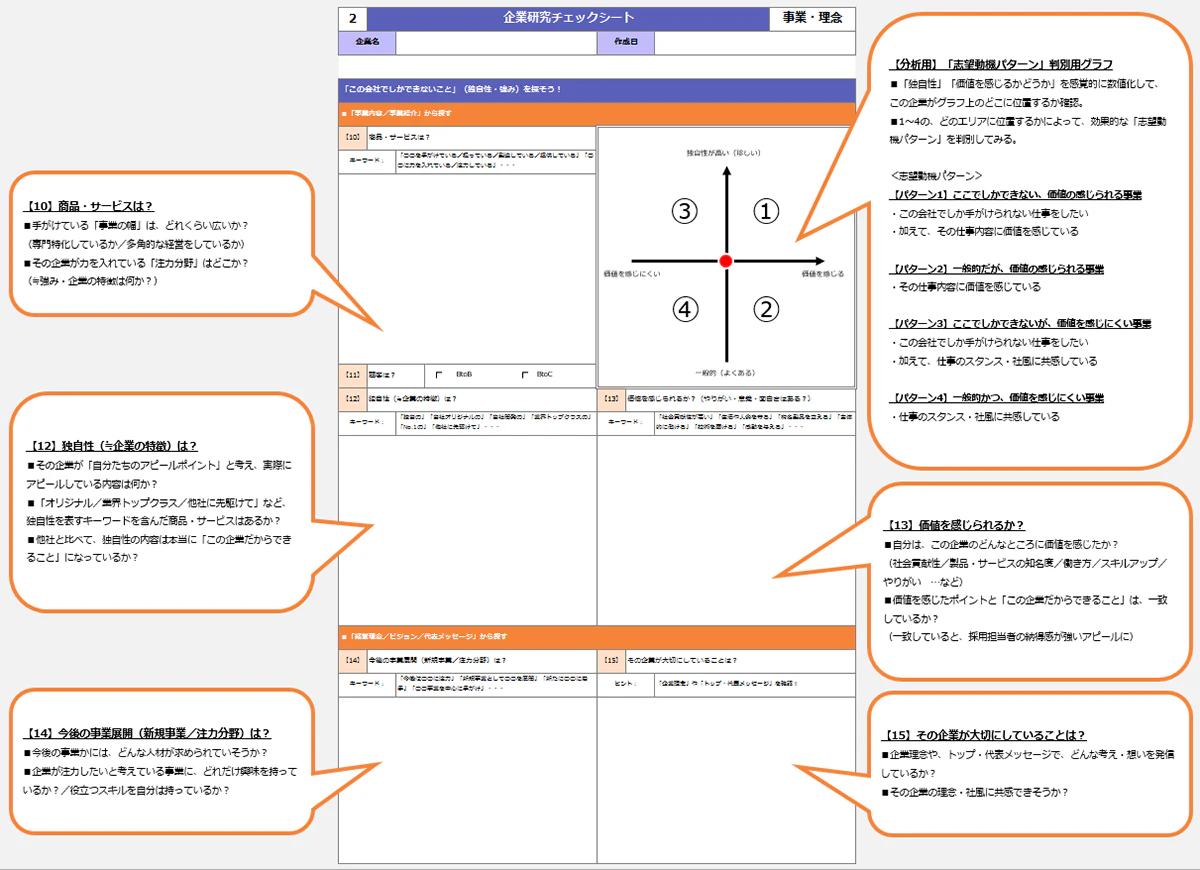Click the callout heading 【10】商品・サービスは?
The image size is (1200, 870).
pyautogui.click(x=88, y=206)
